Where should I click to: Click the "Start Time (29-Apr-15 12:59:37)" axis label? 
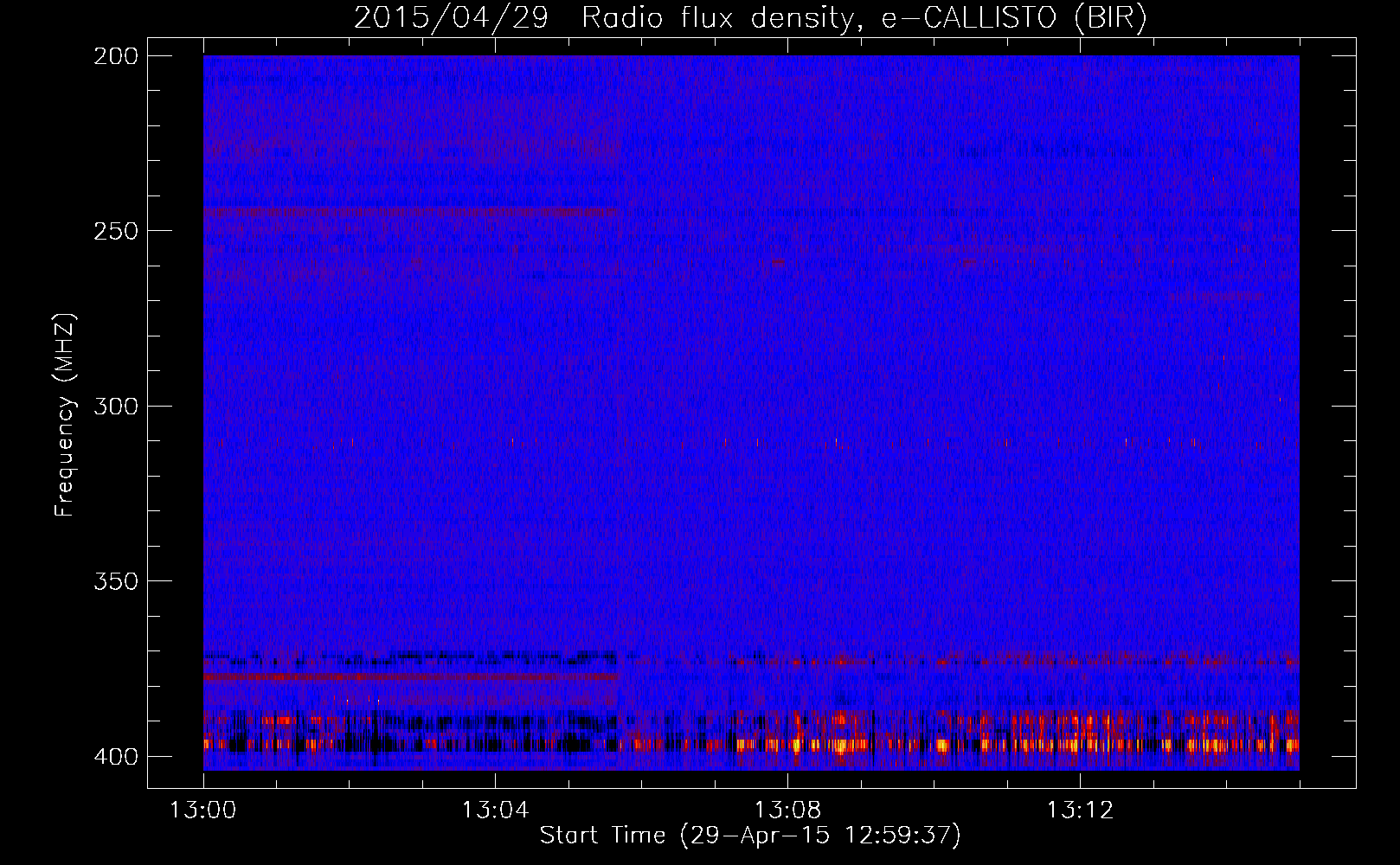tap(750, 836)
